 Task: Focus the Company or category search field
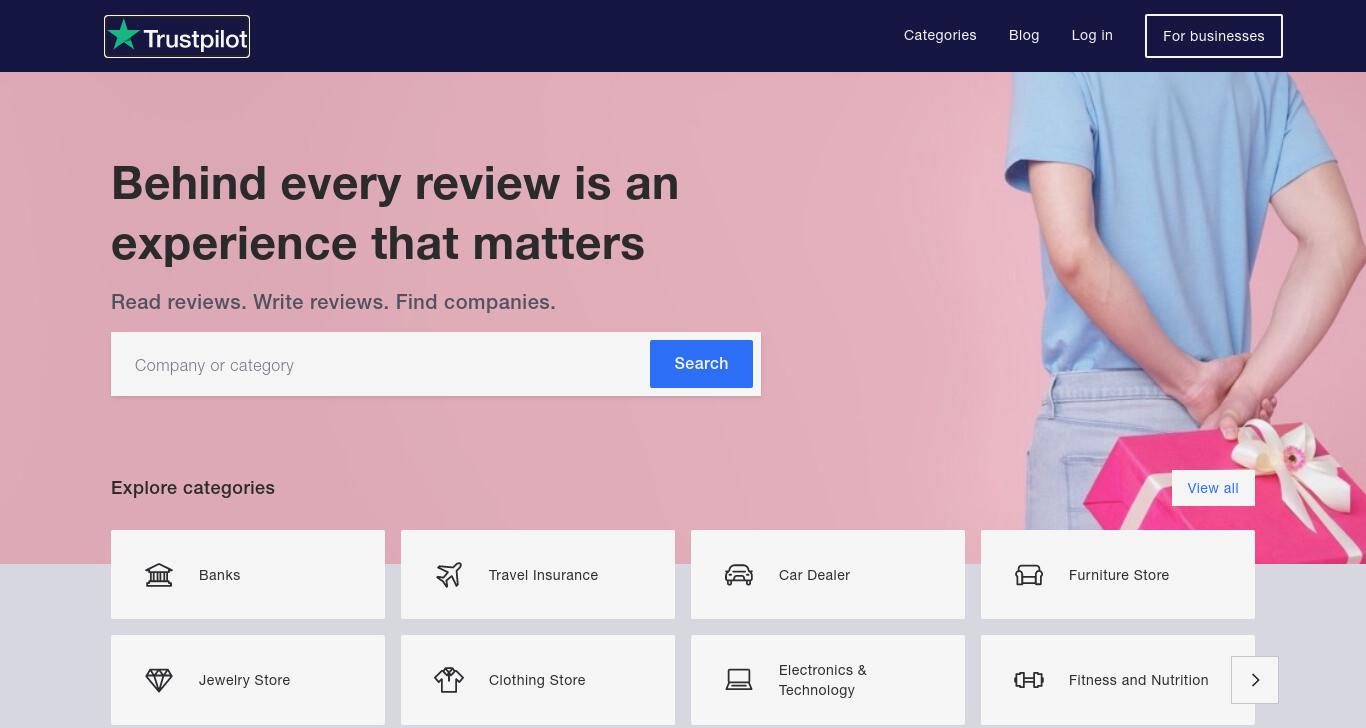381,365
